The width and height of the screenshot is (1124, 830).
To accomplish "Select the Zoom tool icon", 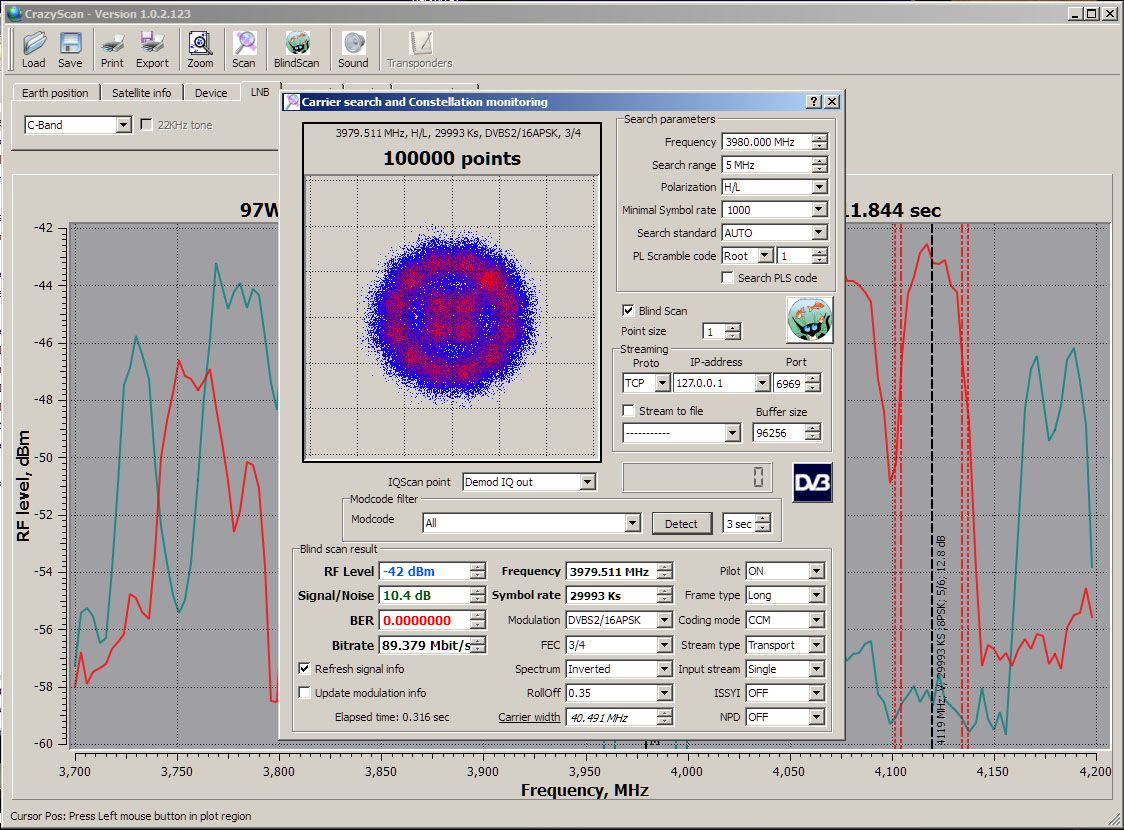I will pos(200,44).
